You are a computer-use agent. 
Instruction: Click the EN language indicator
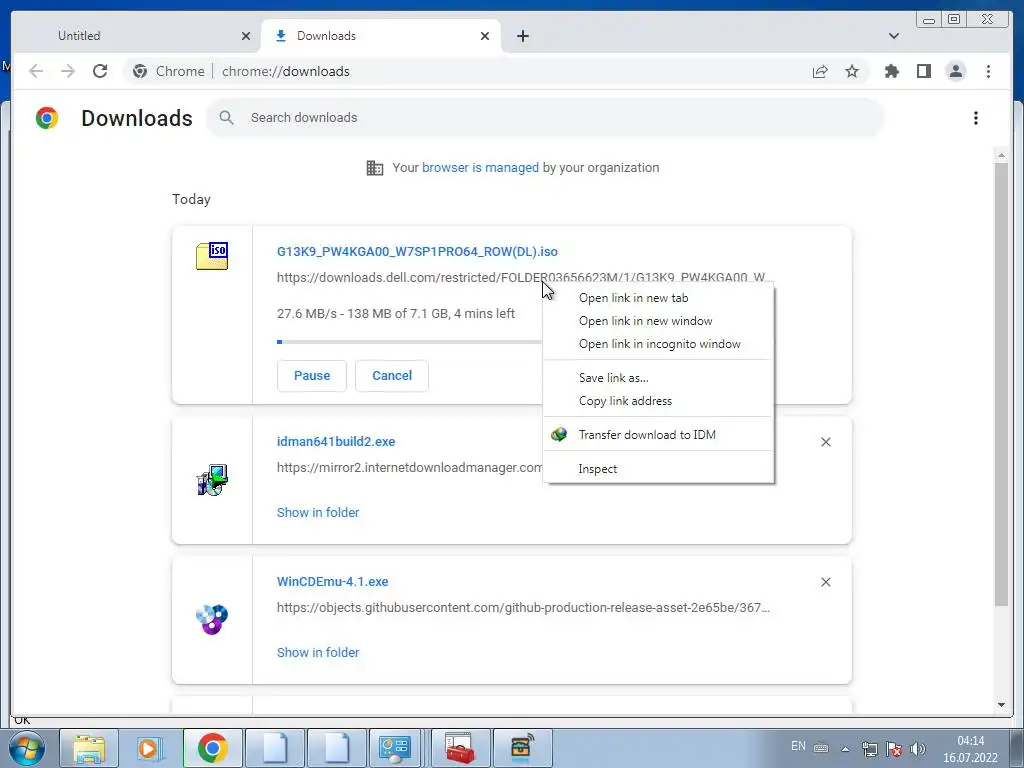point(798,746)
